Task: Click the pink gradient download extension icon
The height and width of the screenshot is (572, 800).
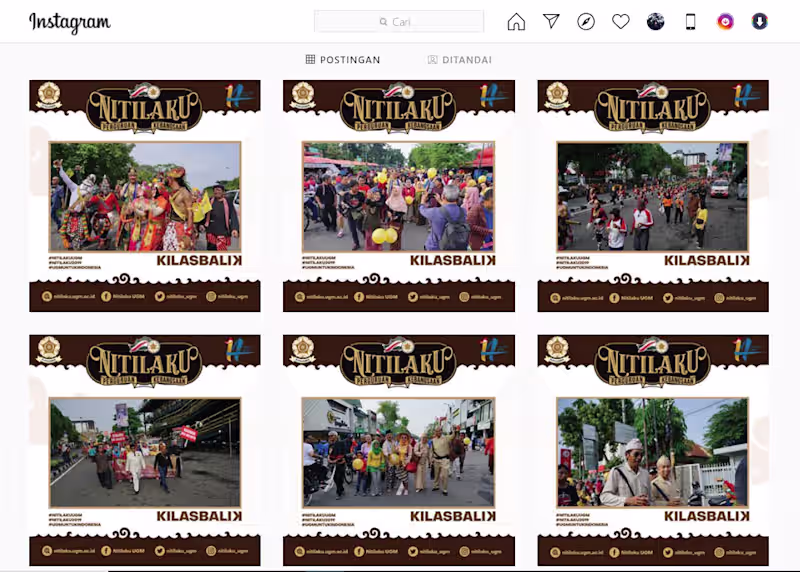Action: (725, 22)
